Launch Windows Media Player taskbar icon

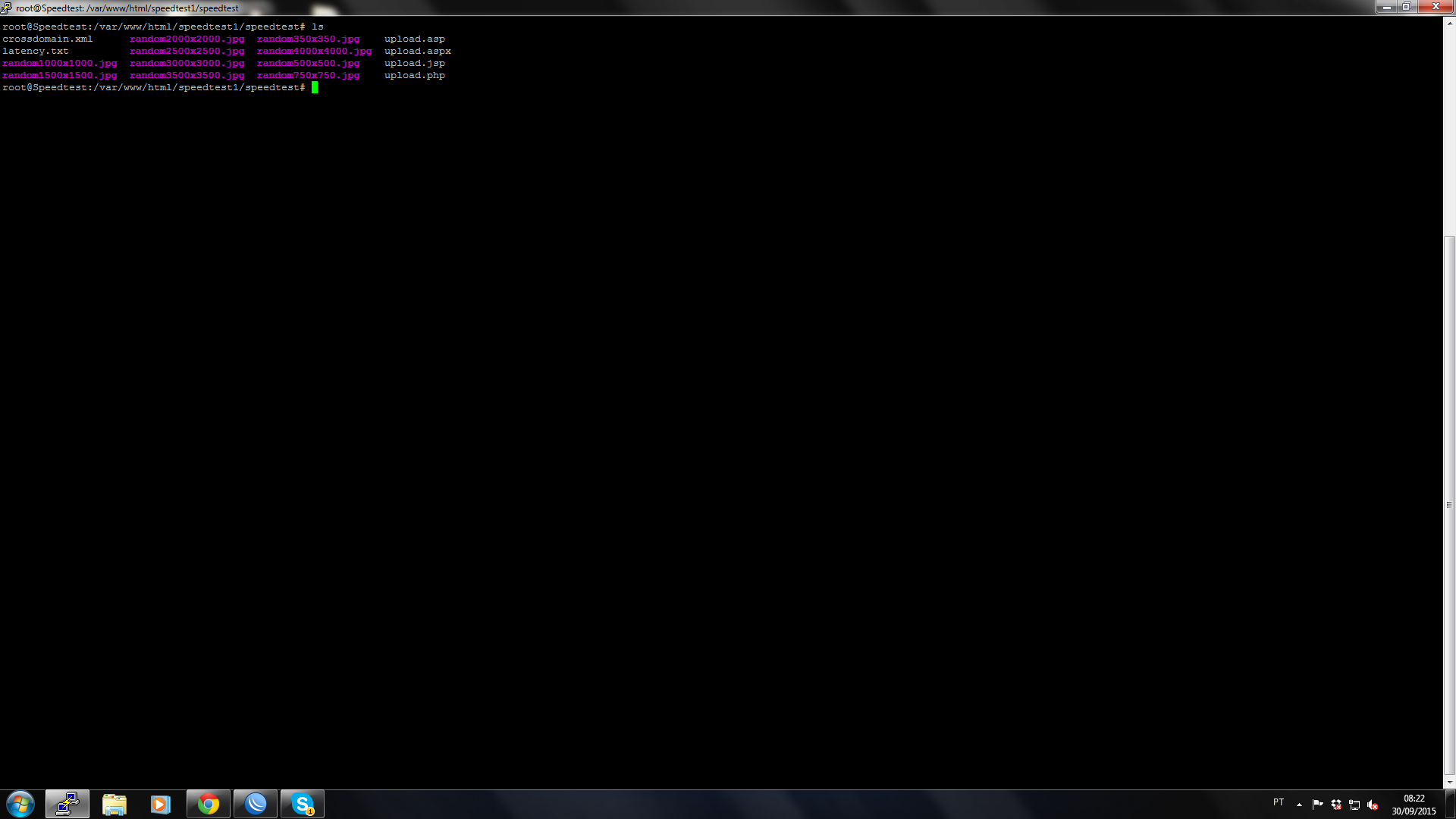(x=161, y=804)
